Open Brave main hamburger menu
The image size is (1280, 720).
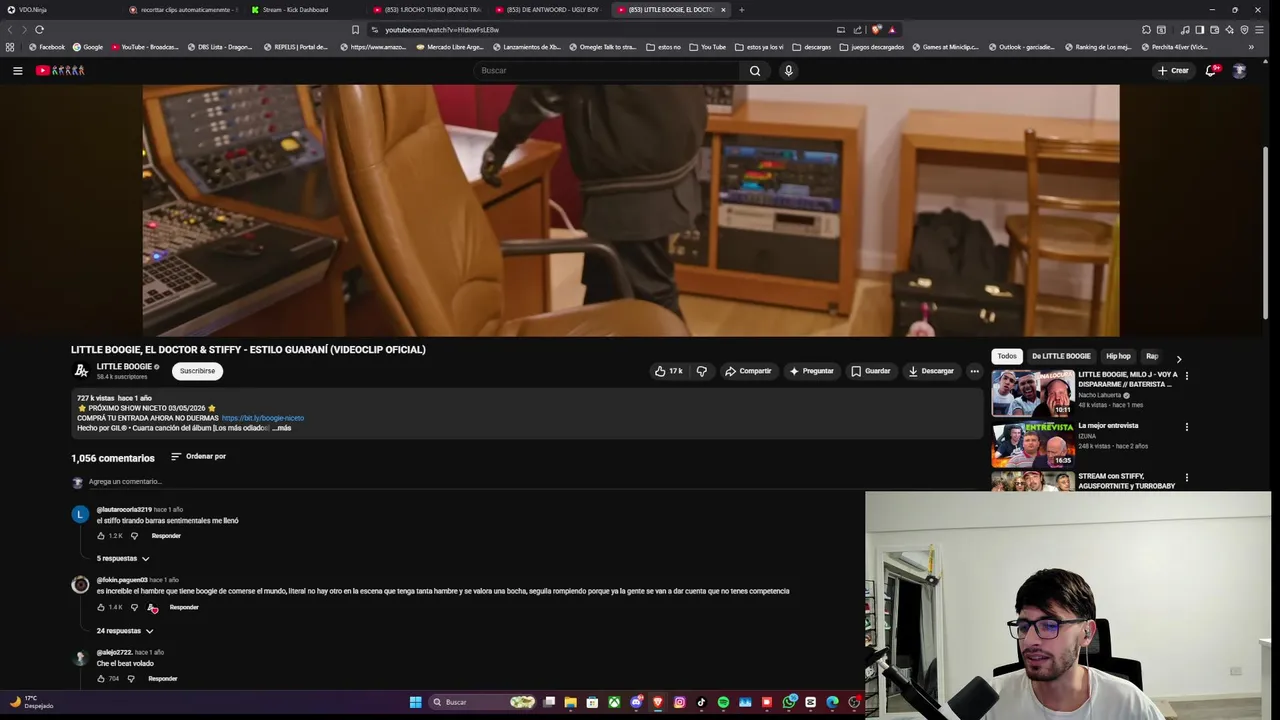[x=1258, y=30]
